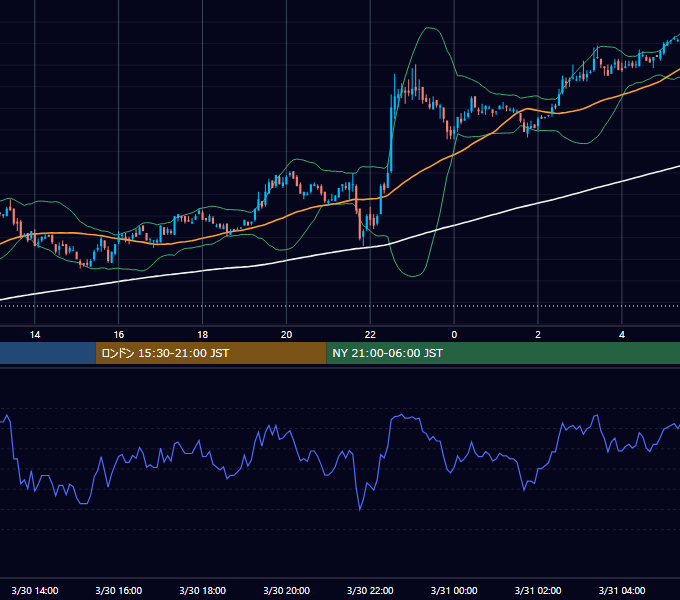Image resolution: width=680 pixels, height=600 pixels.
Task: Click the 18 hour axis label
Action: pos(203,335)
